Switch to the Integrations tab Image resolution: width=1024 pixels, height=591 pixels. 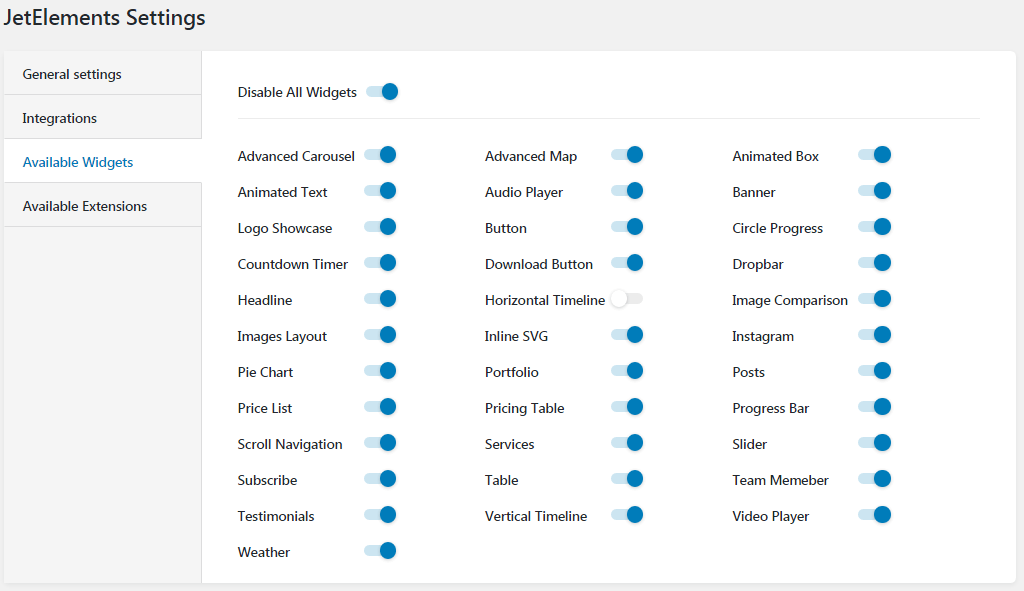point(103,117)
